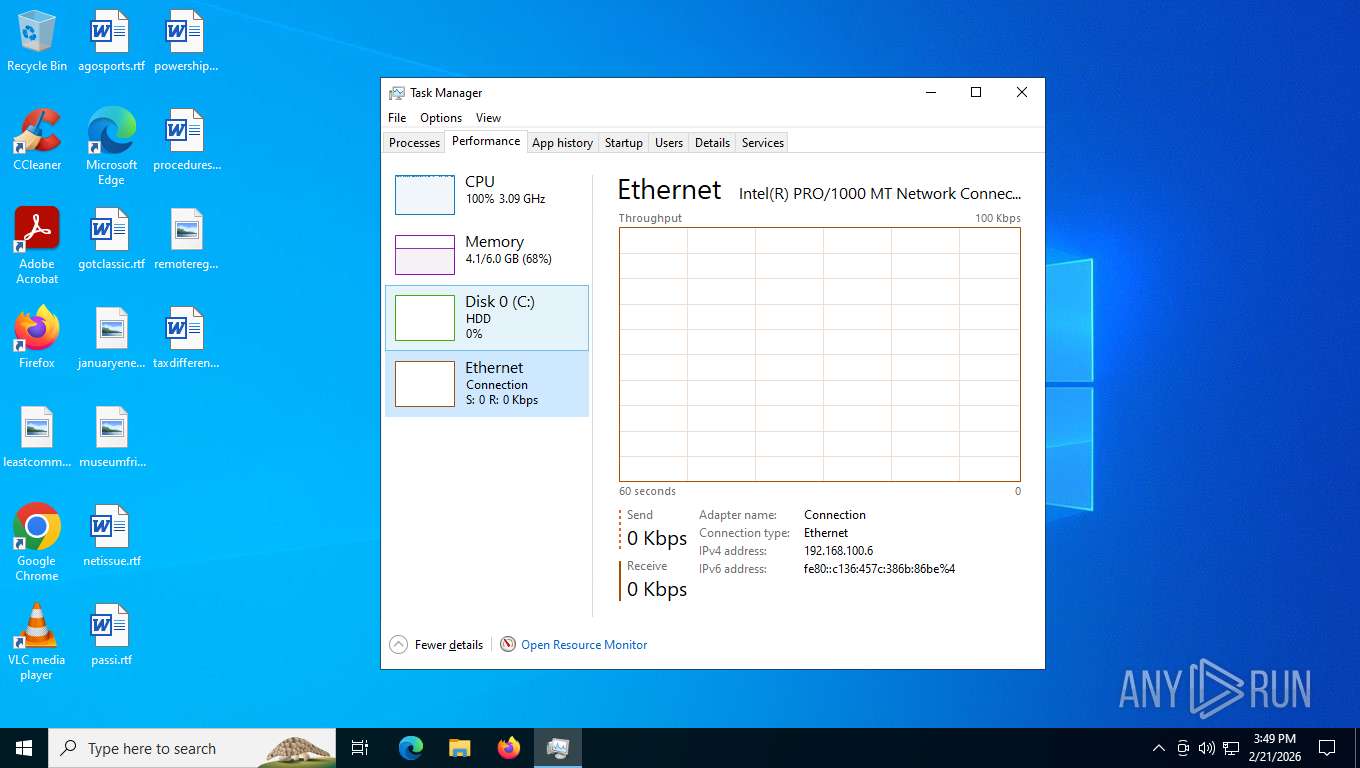Select the Ethernet performance item
This screenshot has height=768, width=1360.
pos(487,384)
